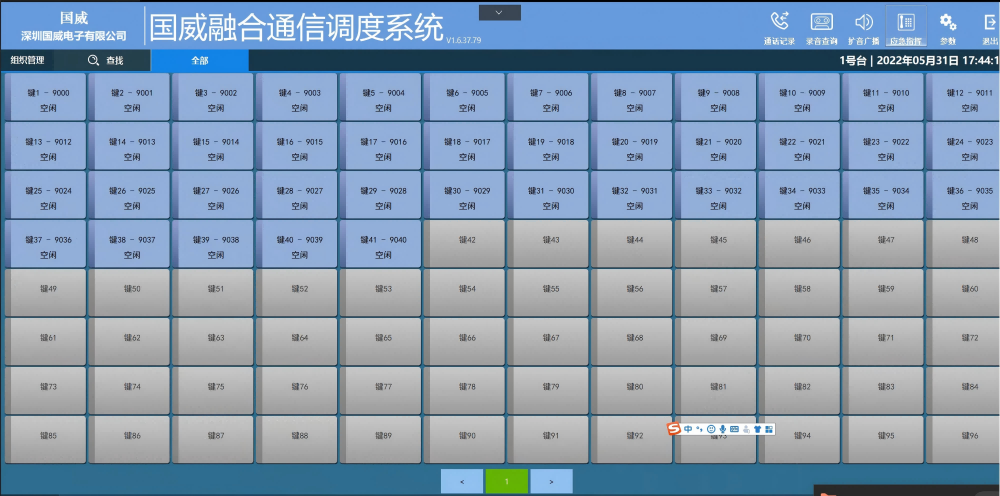Click key 键25 - 9024
Viewport: 1000px width, 496px height.
tap(45, 195)
